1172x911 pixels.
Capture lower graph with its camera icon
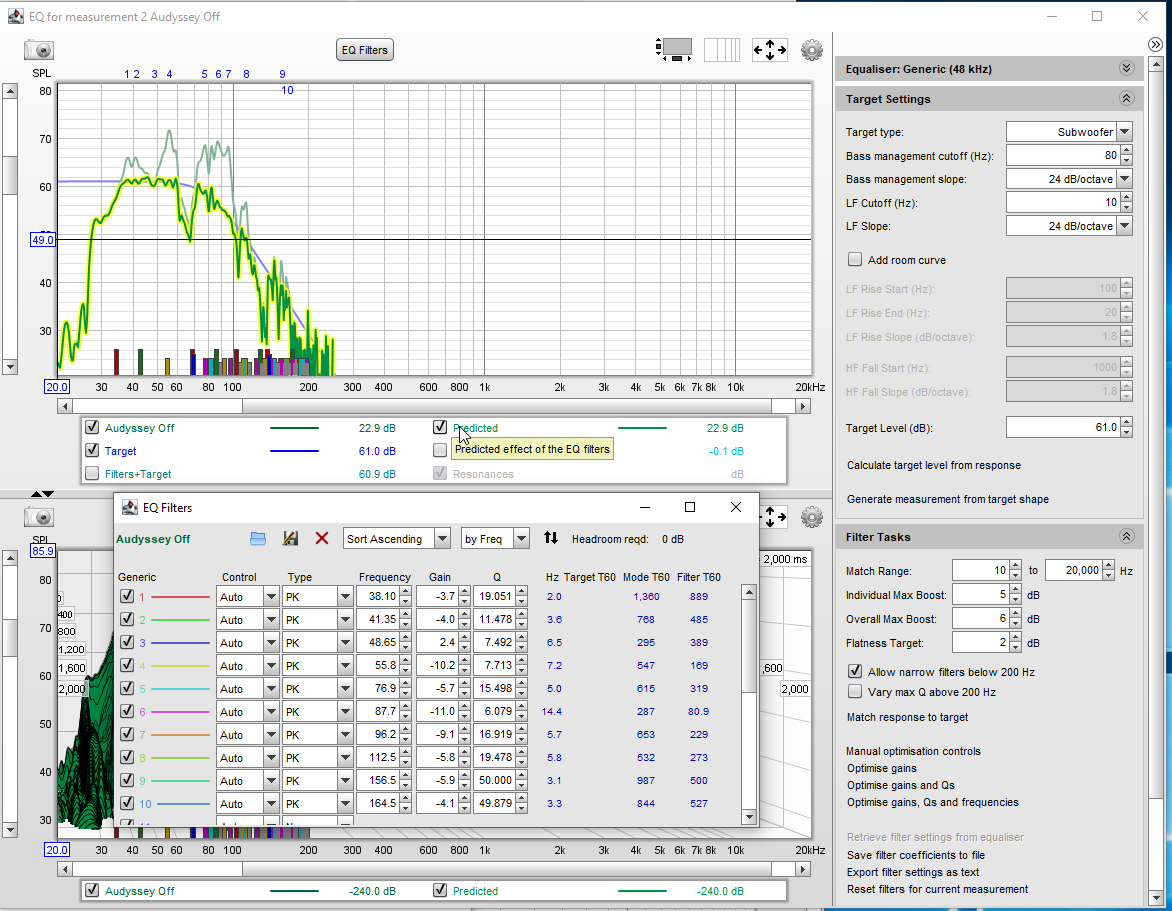[x=39, y=517]
